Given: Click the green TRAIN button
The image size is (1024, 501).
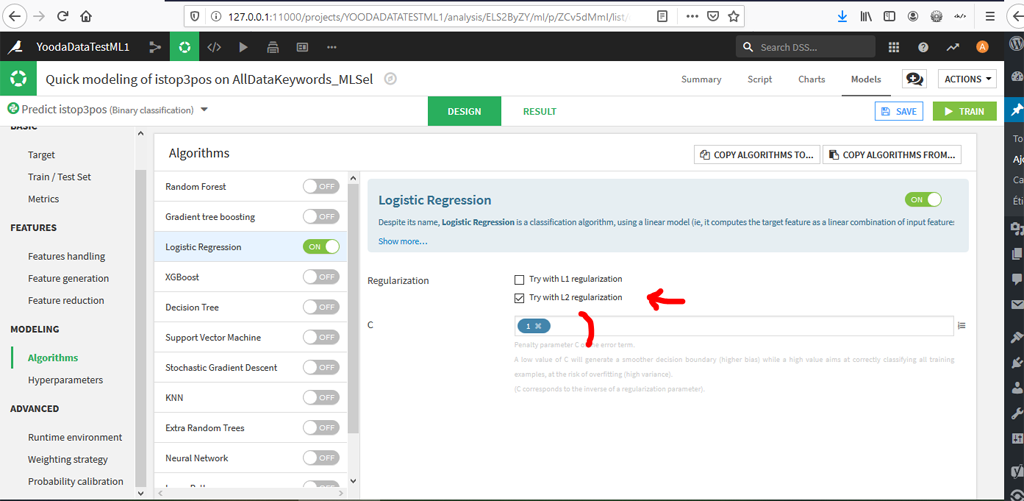Looking at the screenshot, I should point(965,111).
